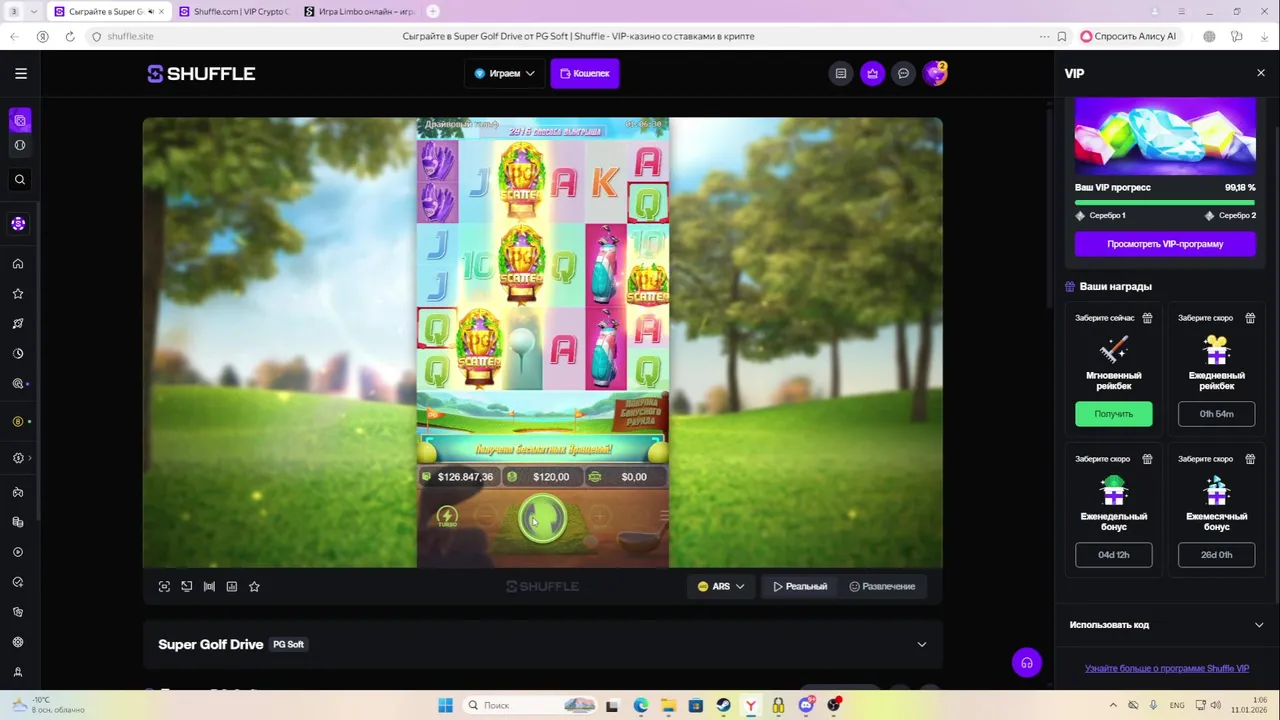Open Steam from the taskbar

point(722,705)
